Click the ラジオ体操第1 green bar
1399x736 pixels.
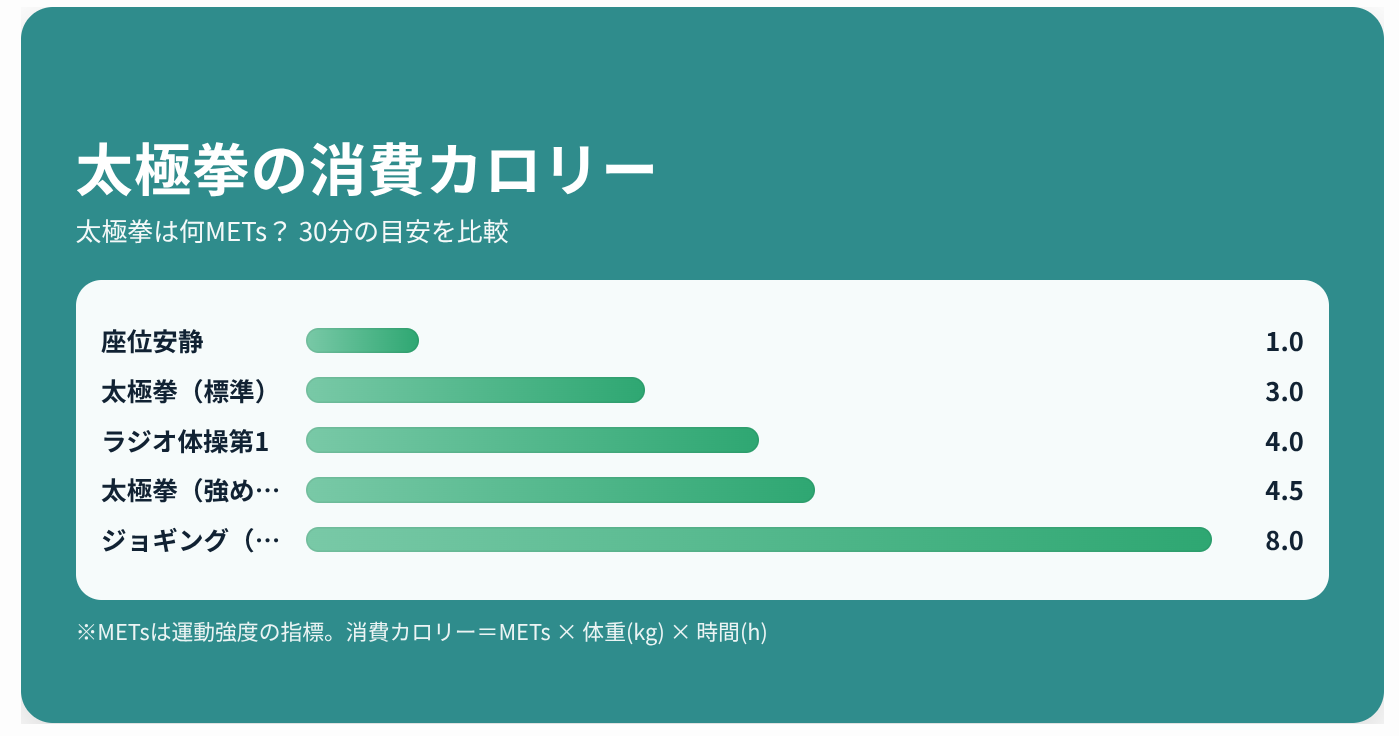coord(532,440)
